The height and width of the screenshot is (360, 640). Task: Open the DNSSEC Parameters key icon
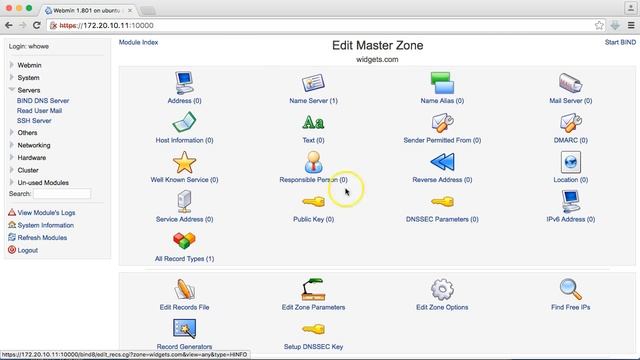[x=442, y=202]
